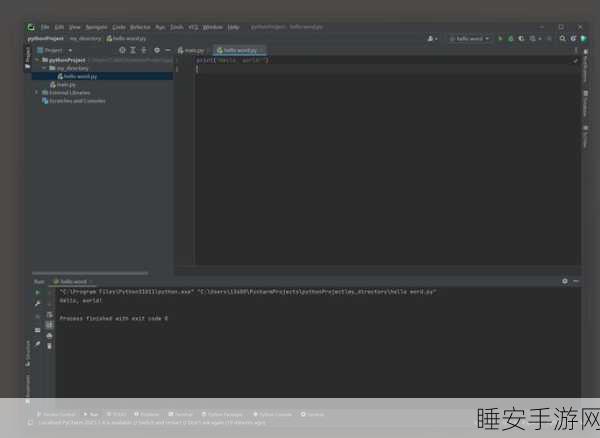
Task: Open the Navigate menu
Action: [96, 27]
